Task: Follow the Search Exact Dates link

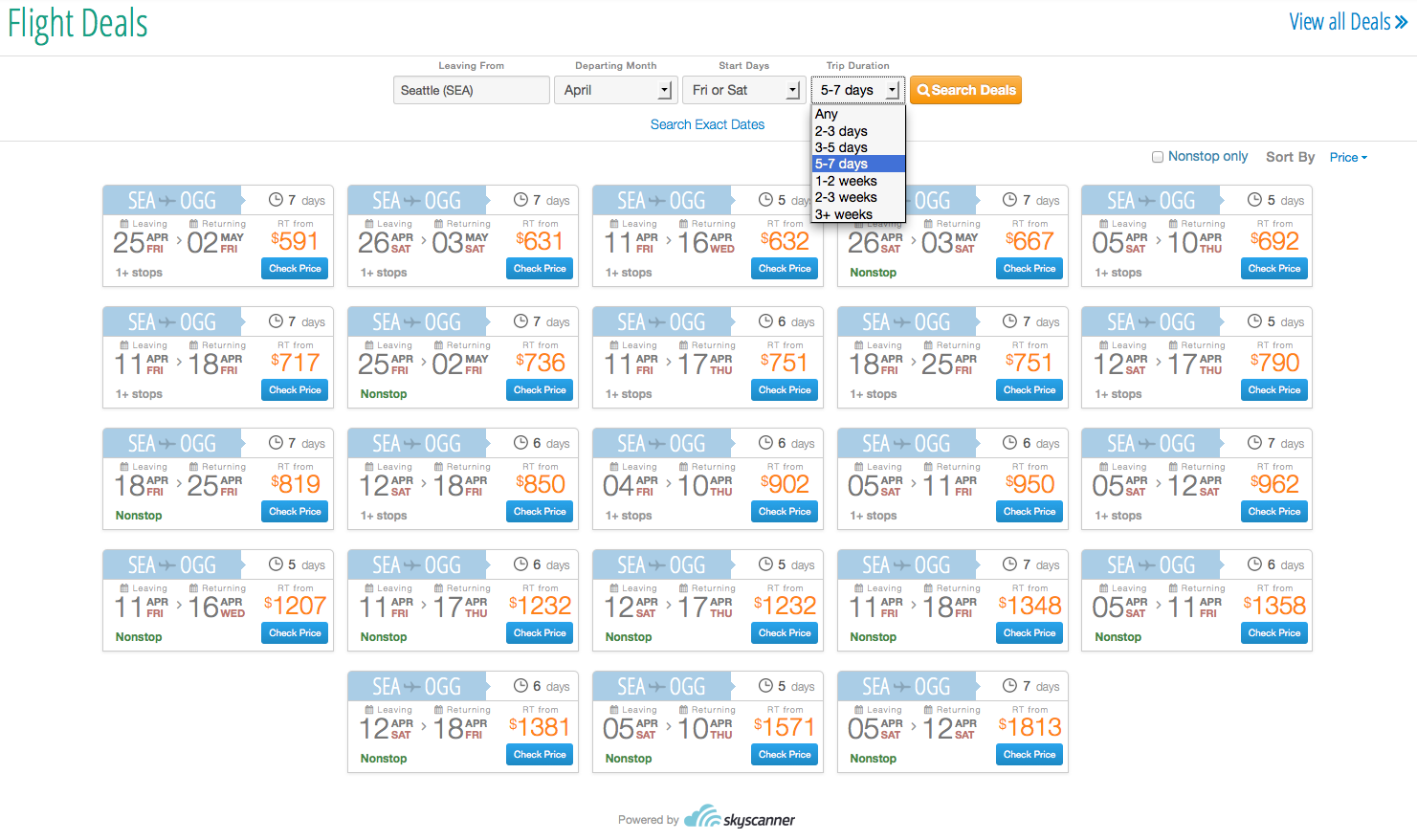Action: point(707,124)
